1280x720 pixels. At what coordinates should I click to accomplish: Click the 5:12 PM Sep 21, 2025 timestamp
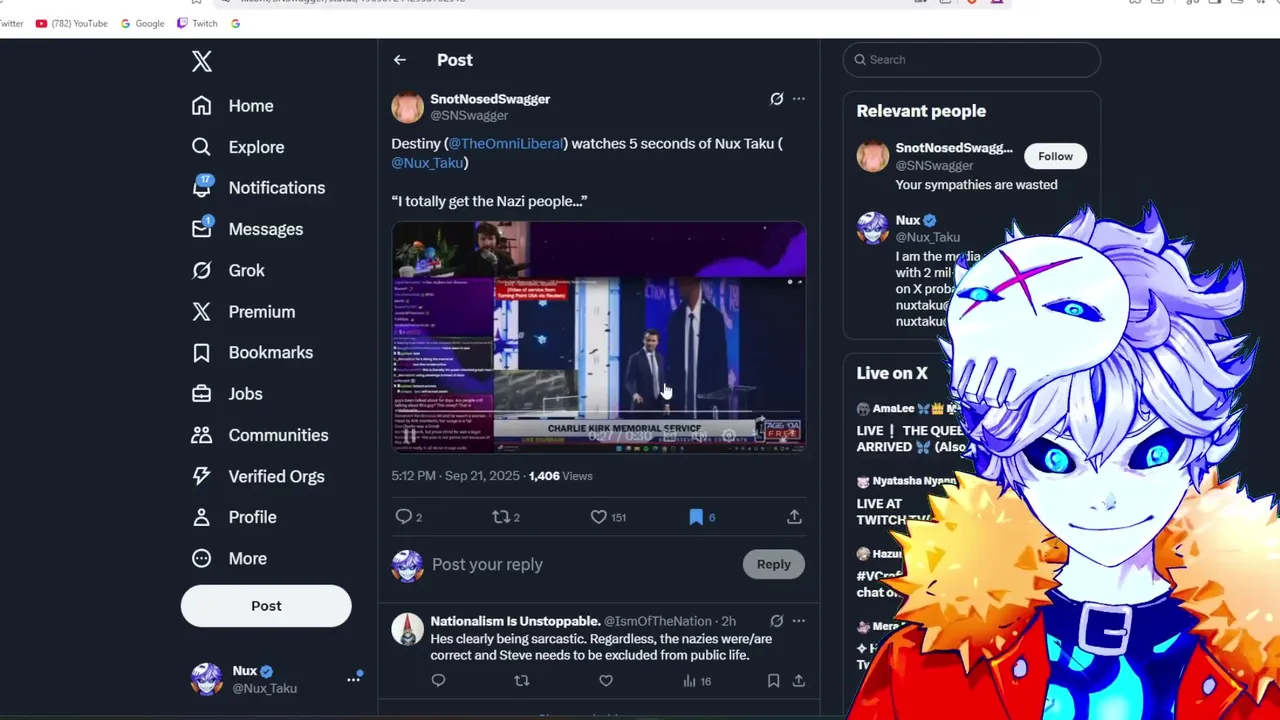pos(456,476)
